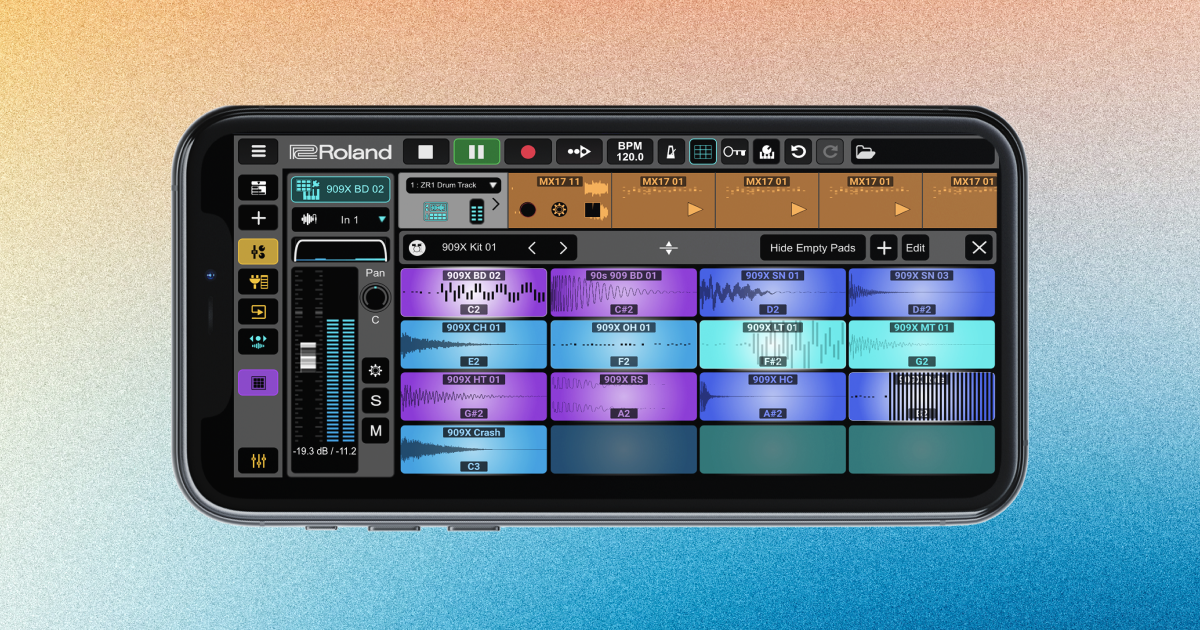Open the keyboard instrument icon in the toolbar
This screenshot has width=1200, height=630.
[766, 152]
